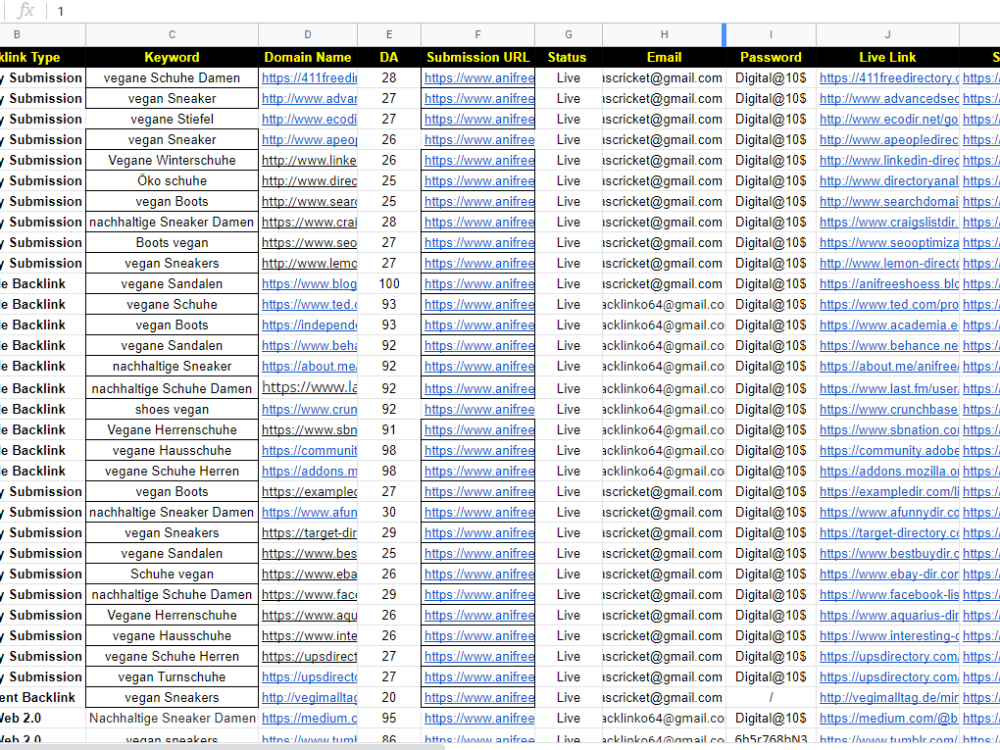The image size is (1000, 750).
Task: Click the 'ent Backlink' type cell
Action: click(x=42, y=698)
